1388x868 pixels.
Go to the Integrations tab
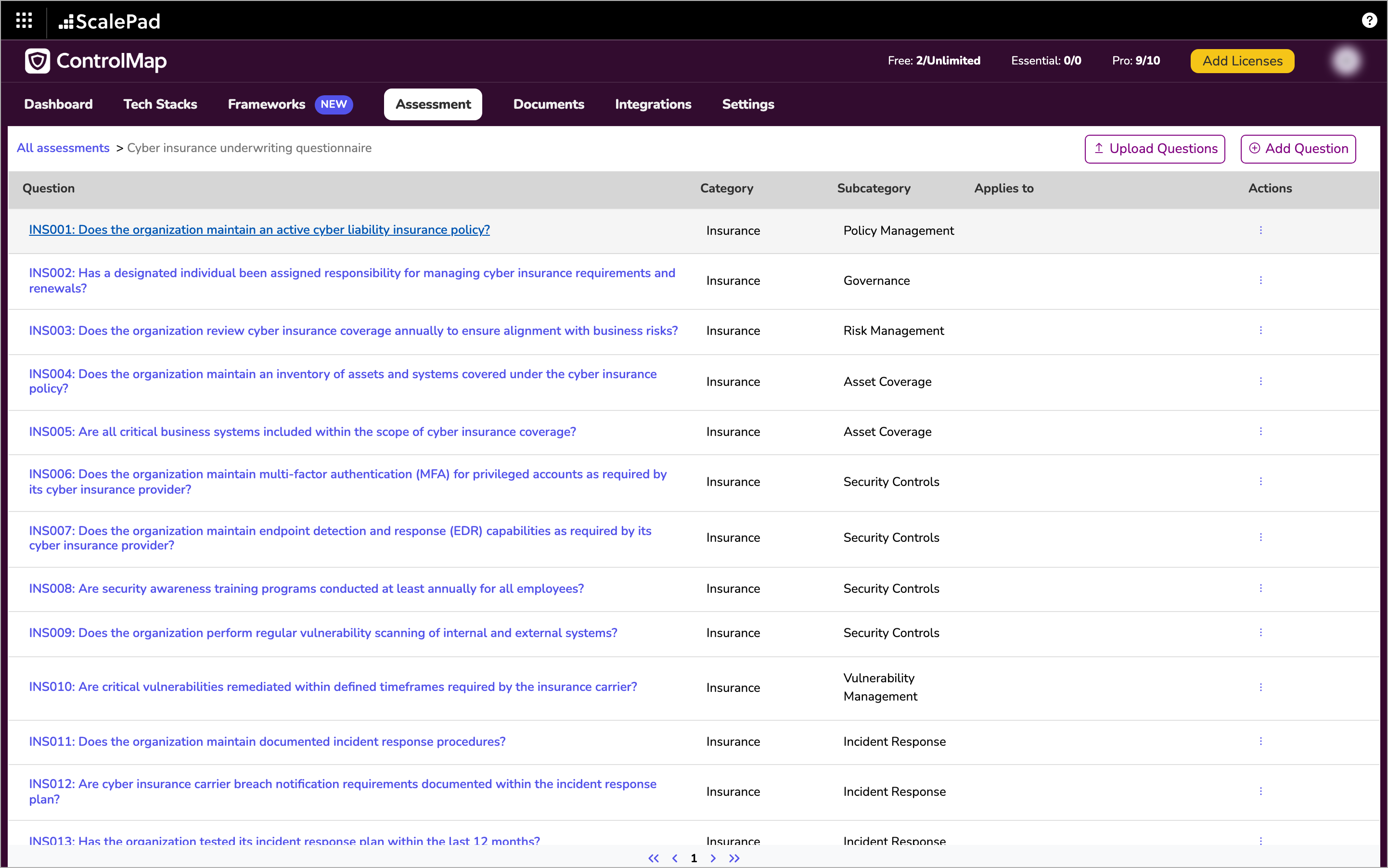coord(653,104)
